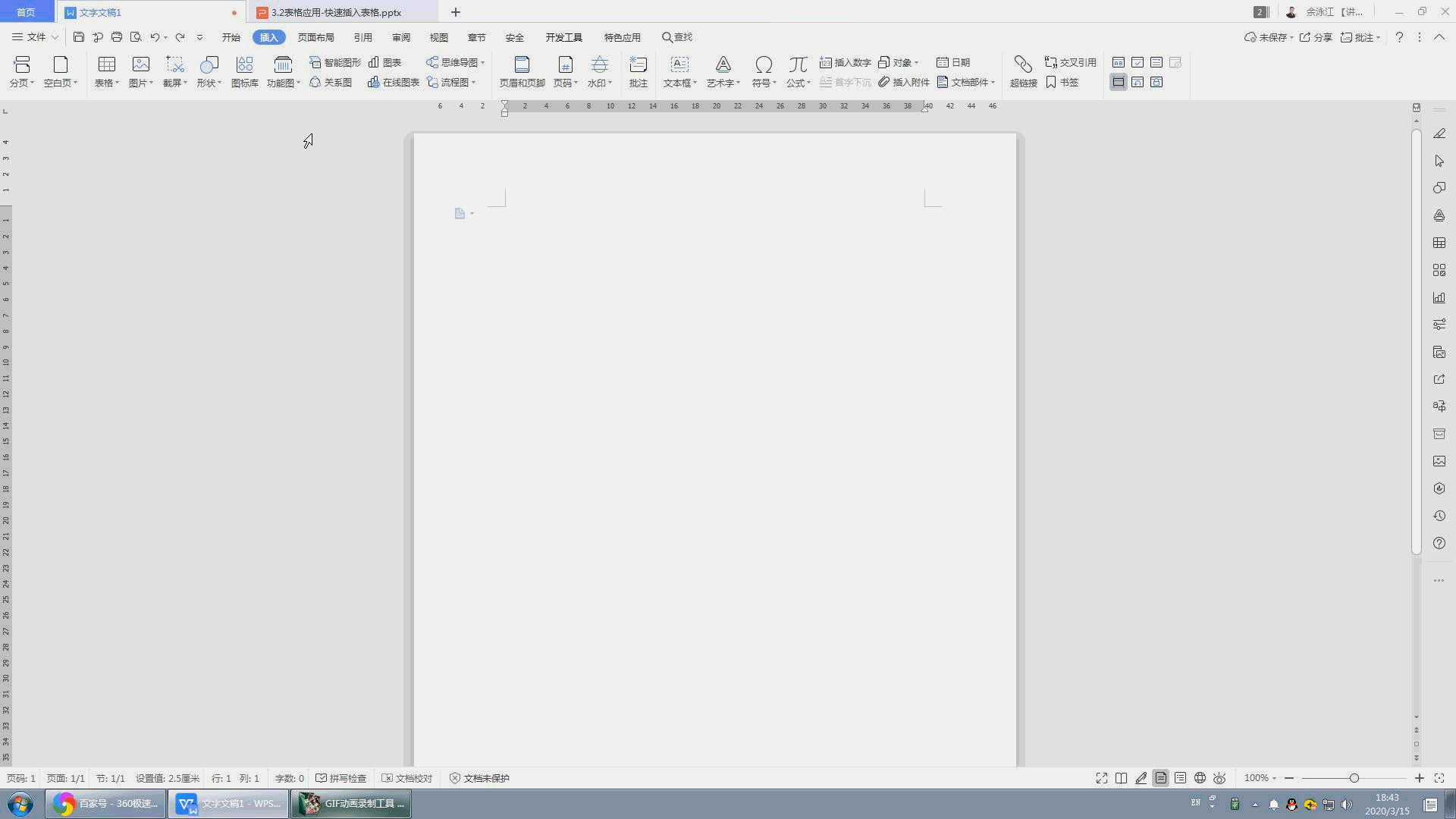This screenshot has height=819, width=1456.
Task: Click 文档未保护 in status bar
Action: [479, 778]
